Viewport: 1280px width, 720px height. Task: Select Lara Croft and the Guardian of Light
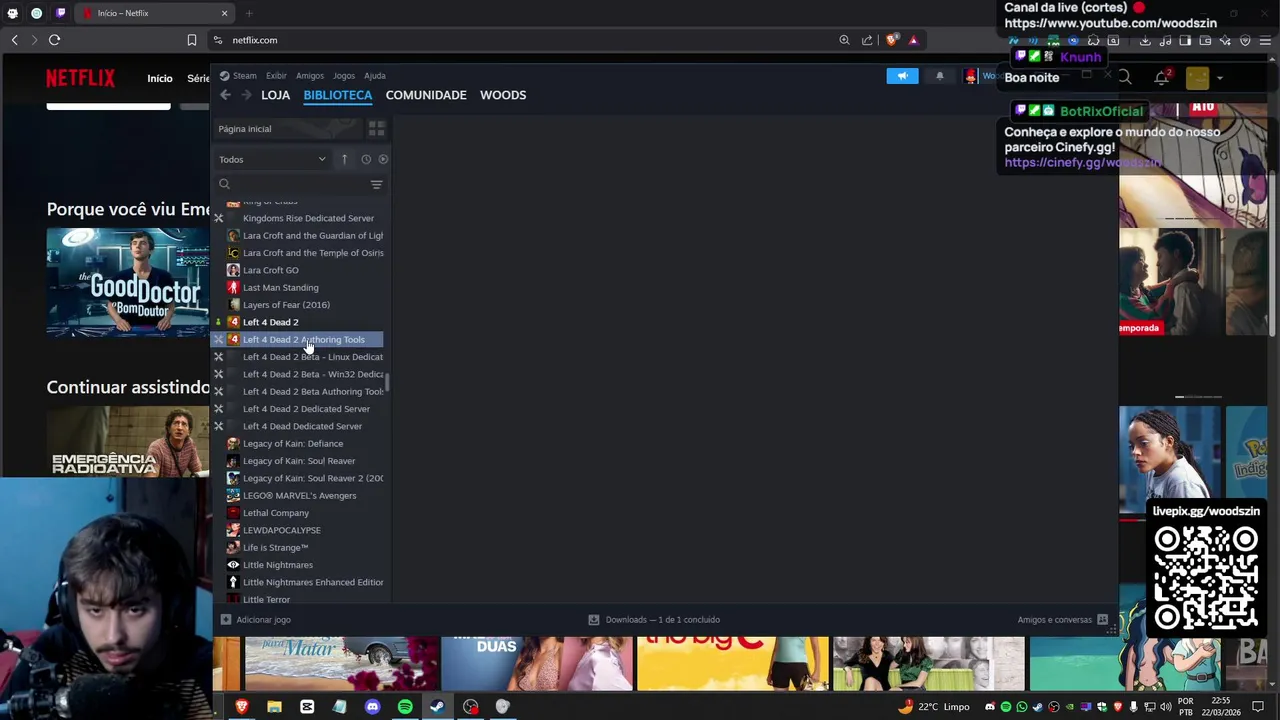(x=300, y=236)
